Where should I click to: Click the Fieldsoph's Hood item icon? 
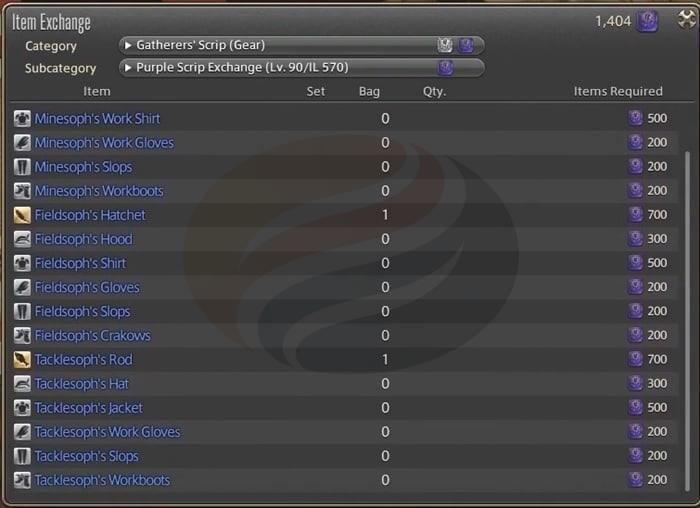point(22,239)
